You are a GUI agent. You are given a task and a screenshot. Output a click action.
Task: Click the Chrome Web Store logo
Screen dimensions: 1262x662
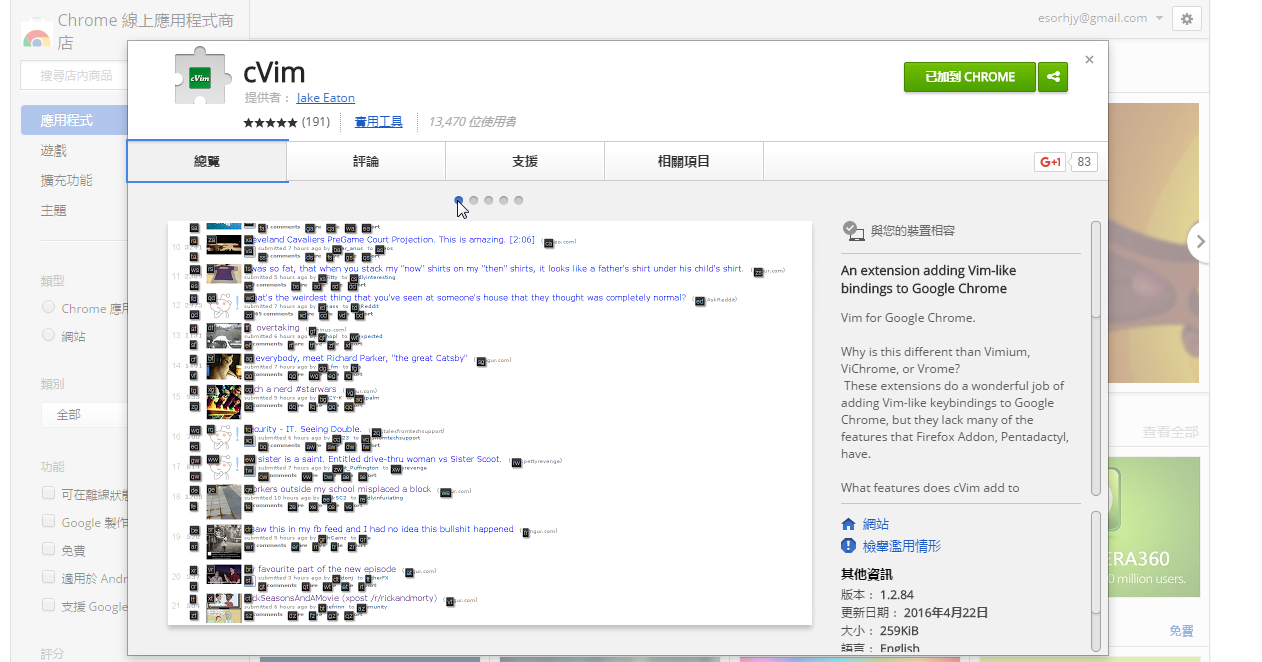click(x=35, y=35)
